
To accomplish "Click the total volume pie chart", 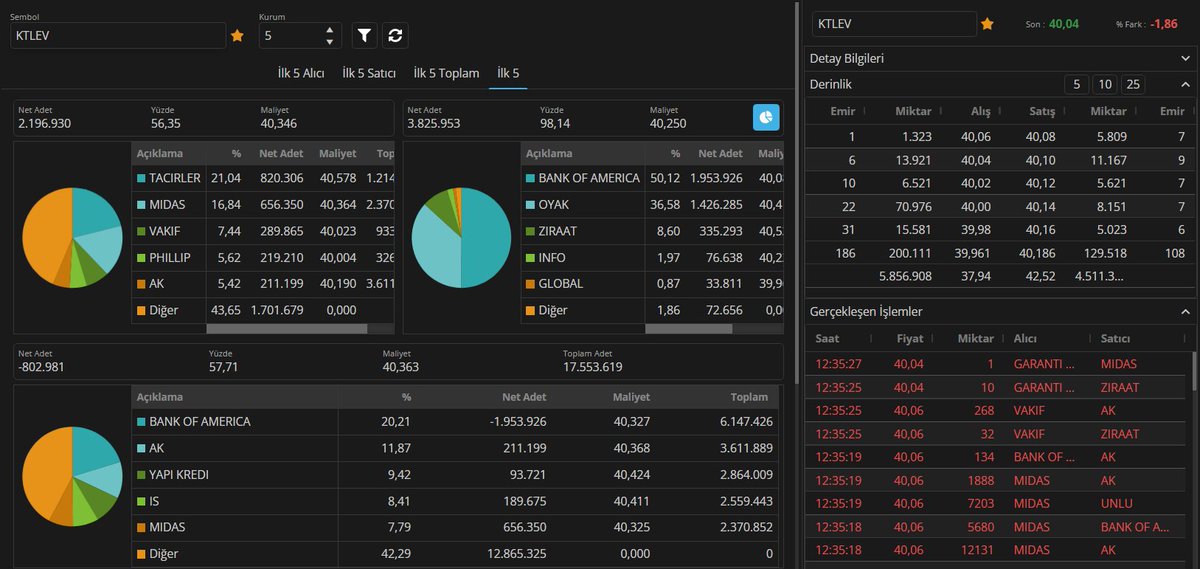I will tap(72, 477).
